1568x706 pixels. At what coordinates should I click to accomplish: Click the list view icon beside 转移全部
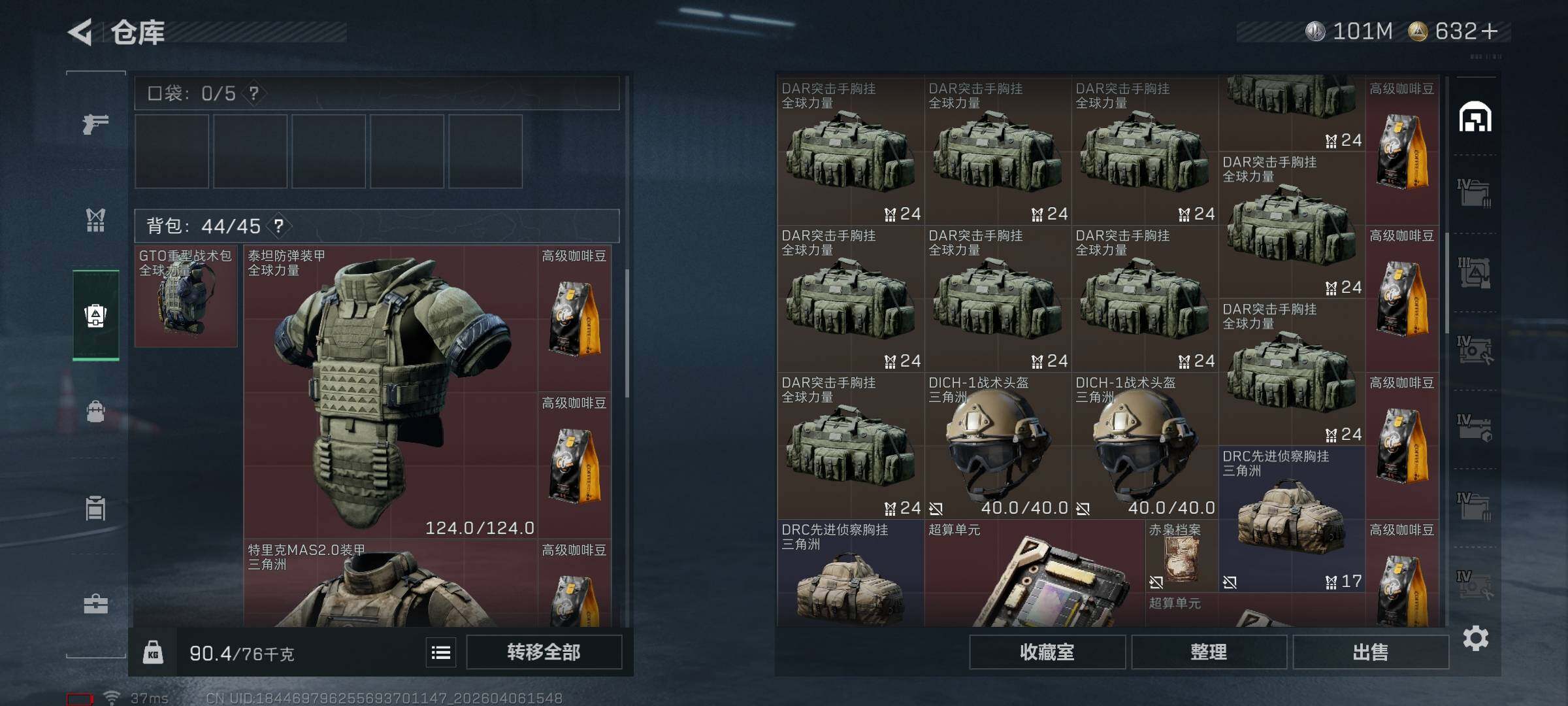click(441, 652)
